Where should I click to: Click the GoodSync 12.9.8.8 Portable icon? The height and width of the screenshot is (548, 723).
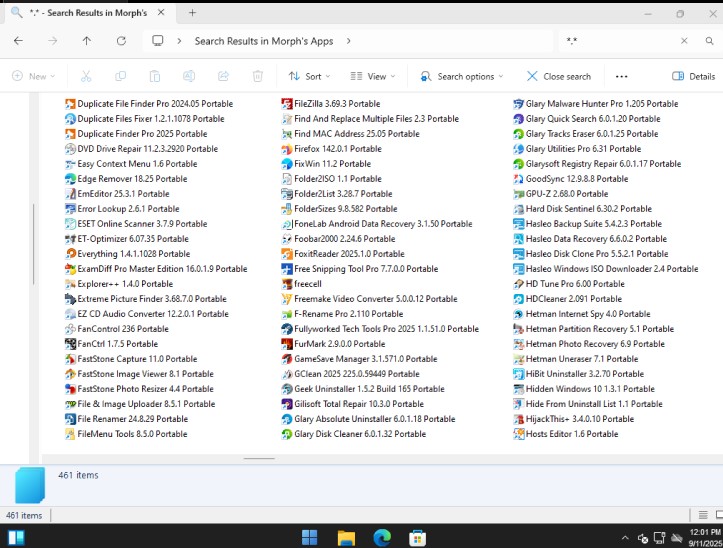[x=519, y=179]
